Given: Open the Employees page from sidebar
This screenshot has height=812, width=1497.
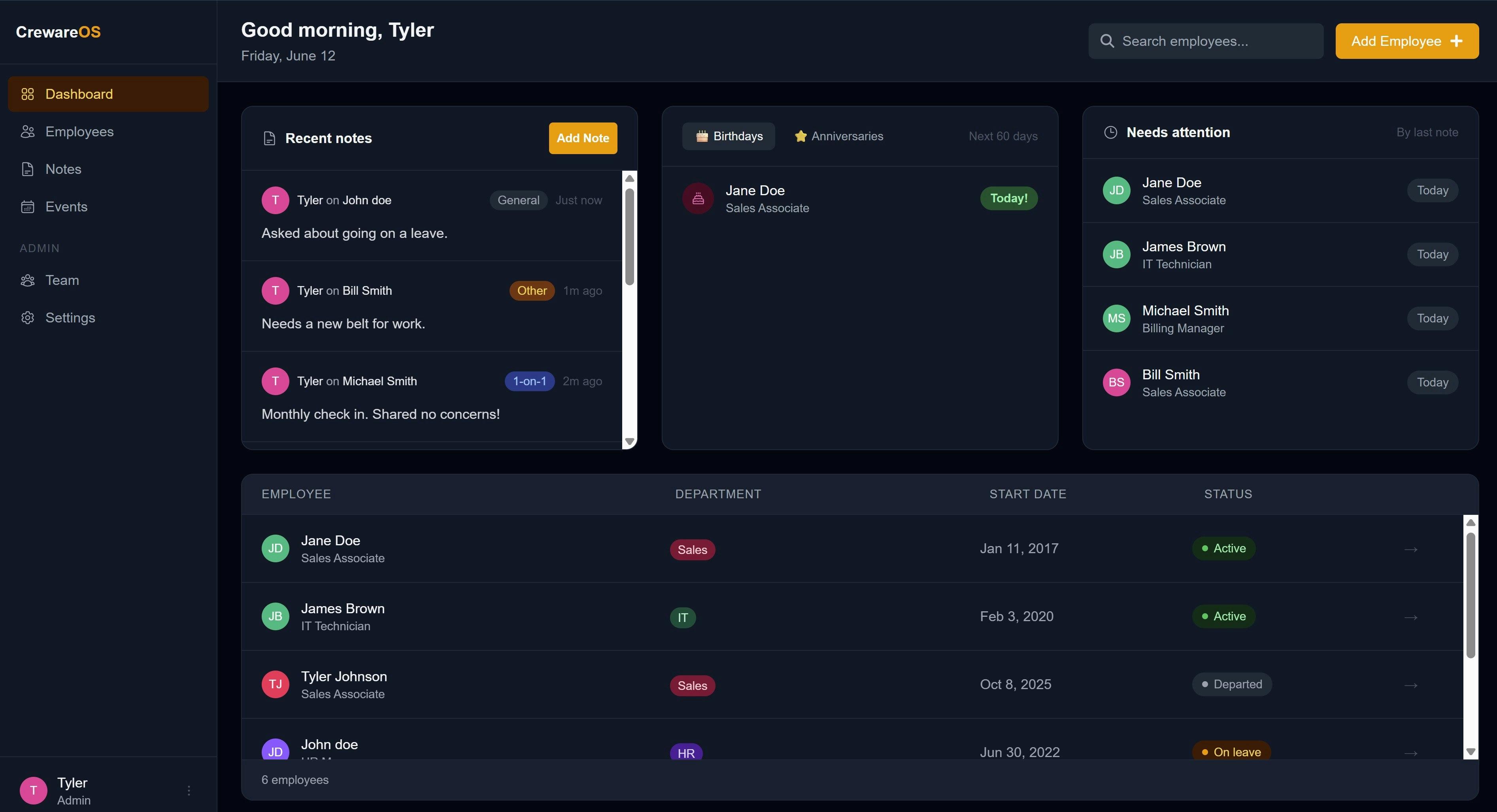Looking at the screenshot, I should tap(108, 132).
